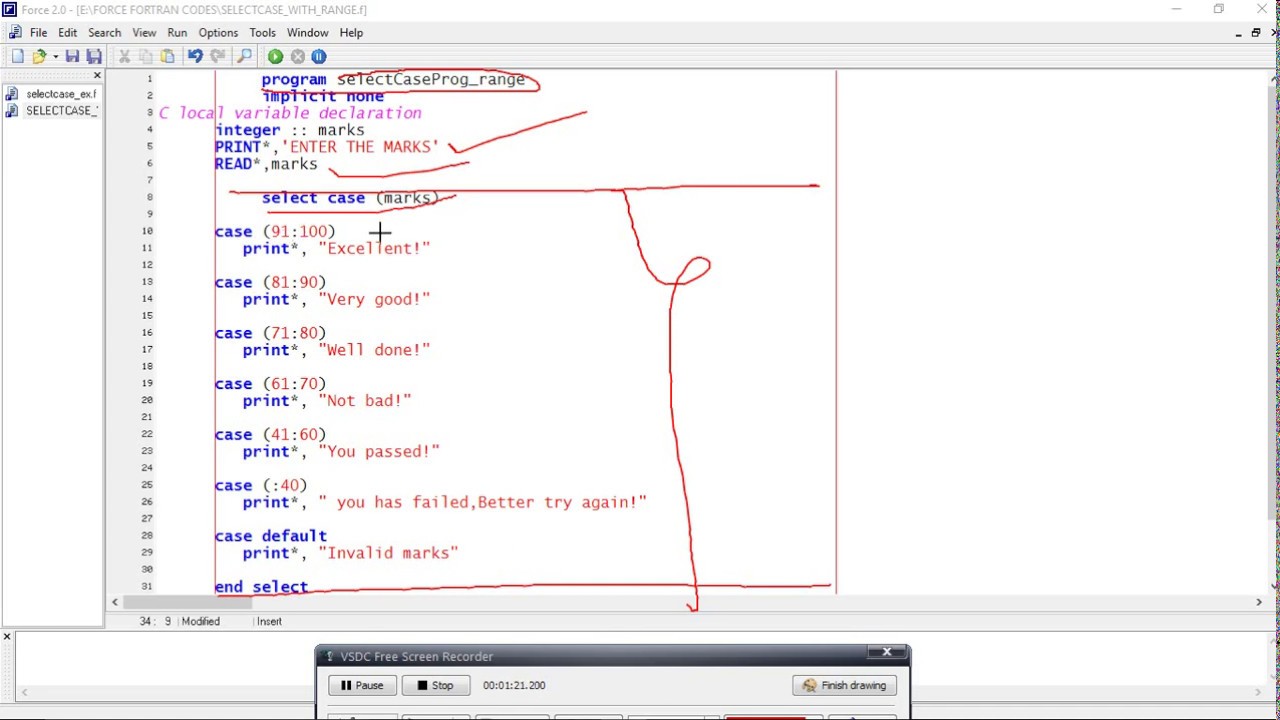Click the "Not bad!" print line
The width and height of the screenshot is (1280, 720).
tap(327, 401)
